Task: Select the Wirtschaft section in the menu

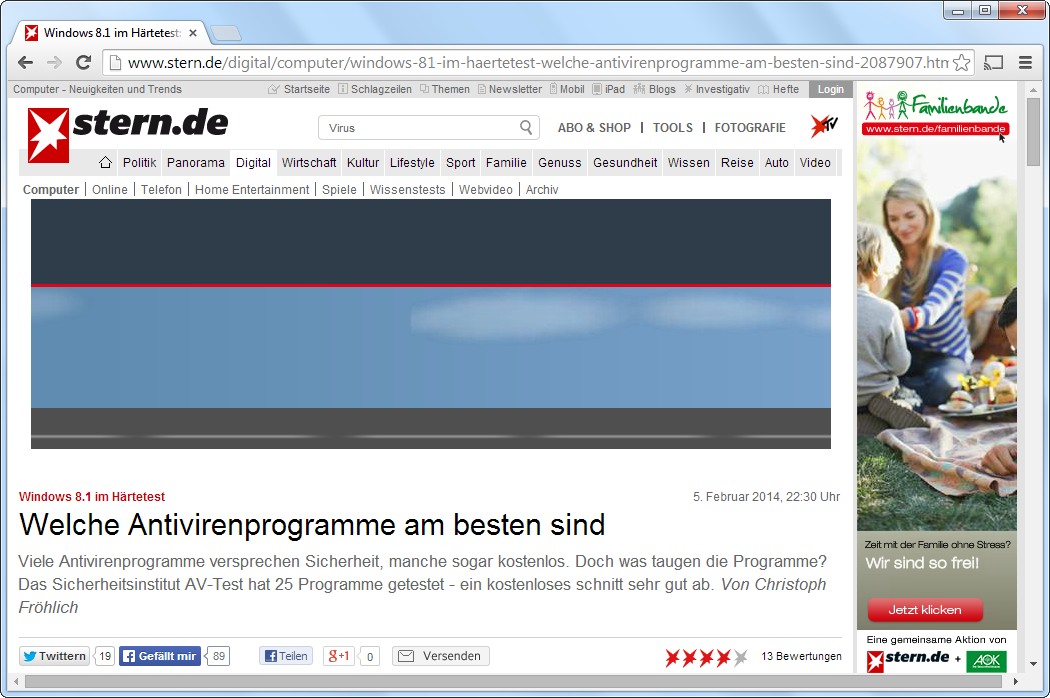Action: [309, 163]
